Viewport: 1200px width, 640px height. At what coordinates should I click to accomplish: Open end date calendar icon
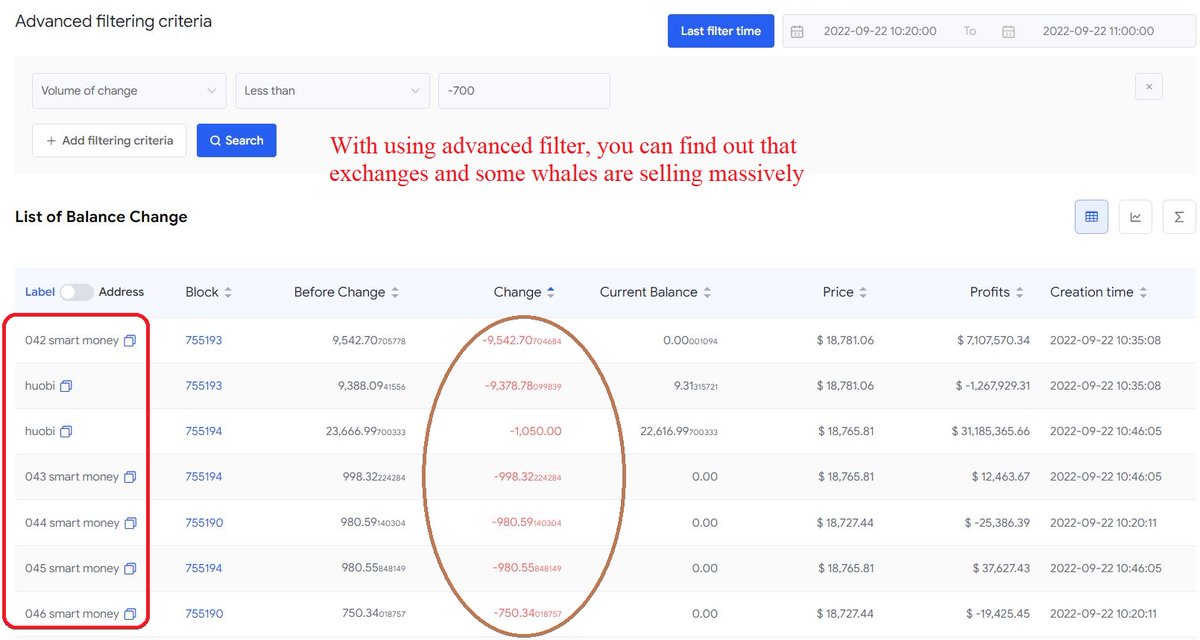click(1009, 31)
